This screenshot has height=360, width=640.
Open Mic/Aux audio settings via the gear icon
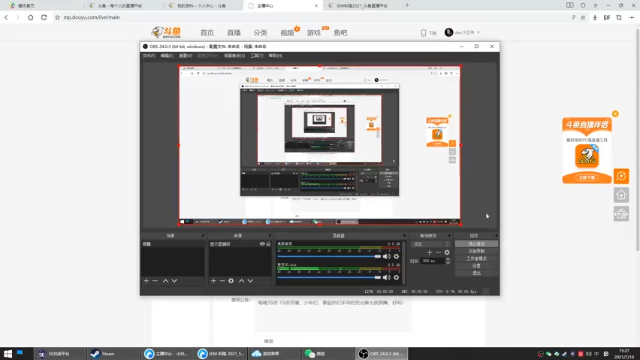[x=396, y=278]
